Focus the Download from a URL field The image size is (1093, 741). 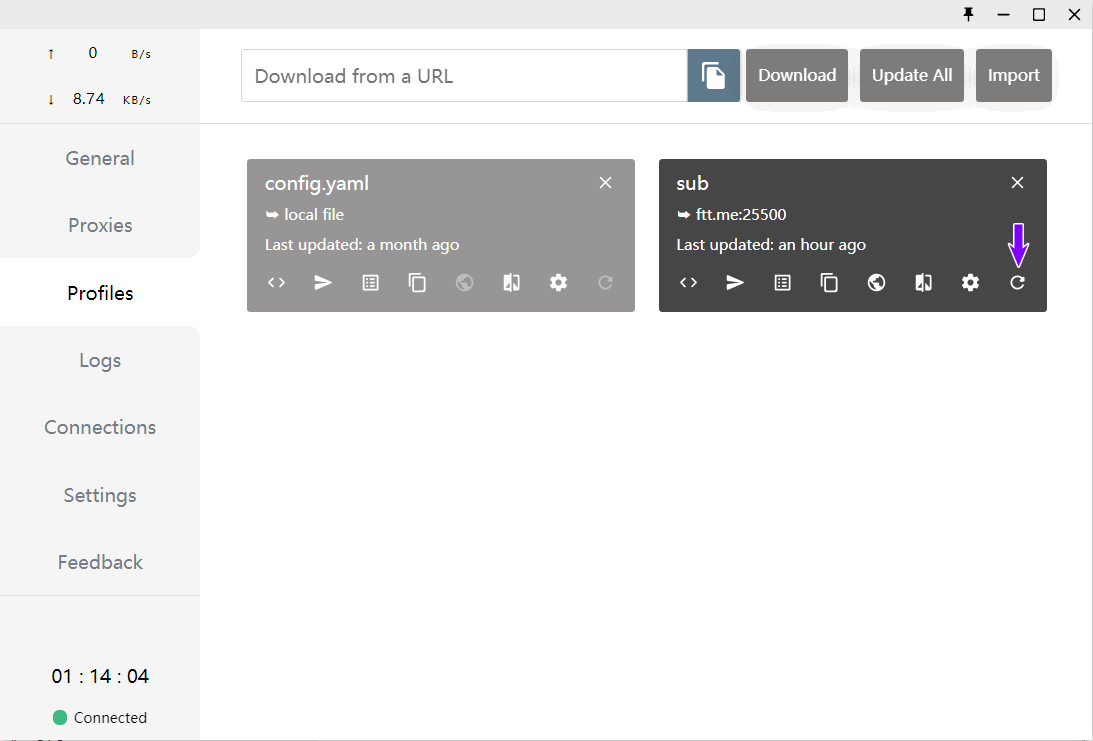(463, 76)
